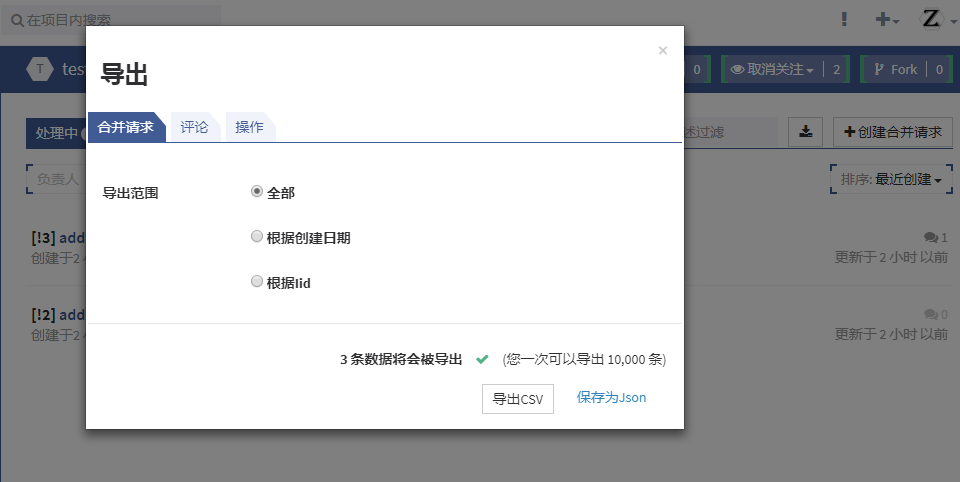960x482 pixels.
Task: Click the exclamation notification icon
Action: (845, 19)
